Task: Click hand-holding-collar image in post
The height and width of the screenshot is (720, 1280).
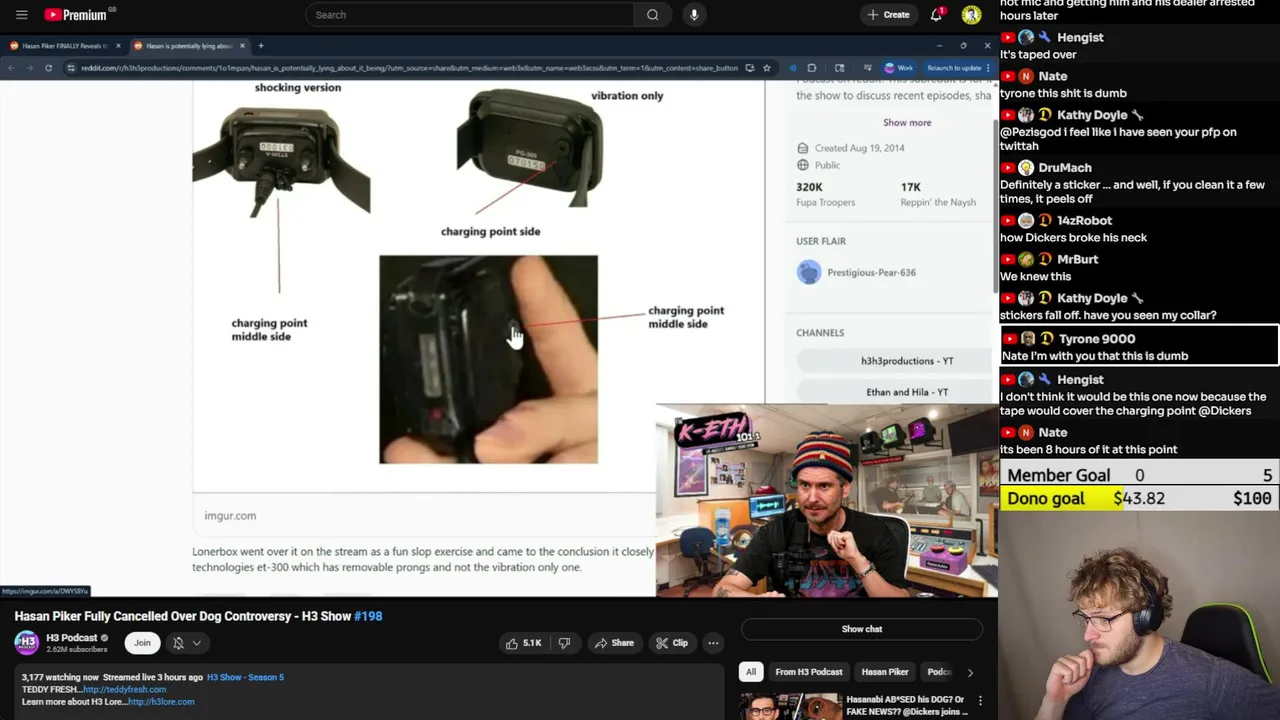Action: [488, 359]
